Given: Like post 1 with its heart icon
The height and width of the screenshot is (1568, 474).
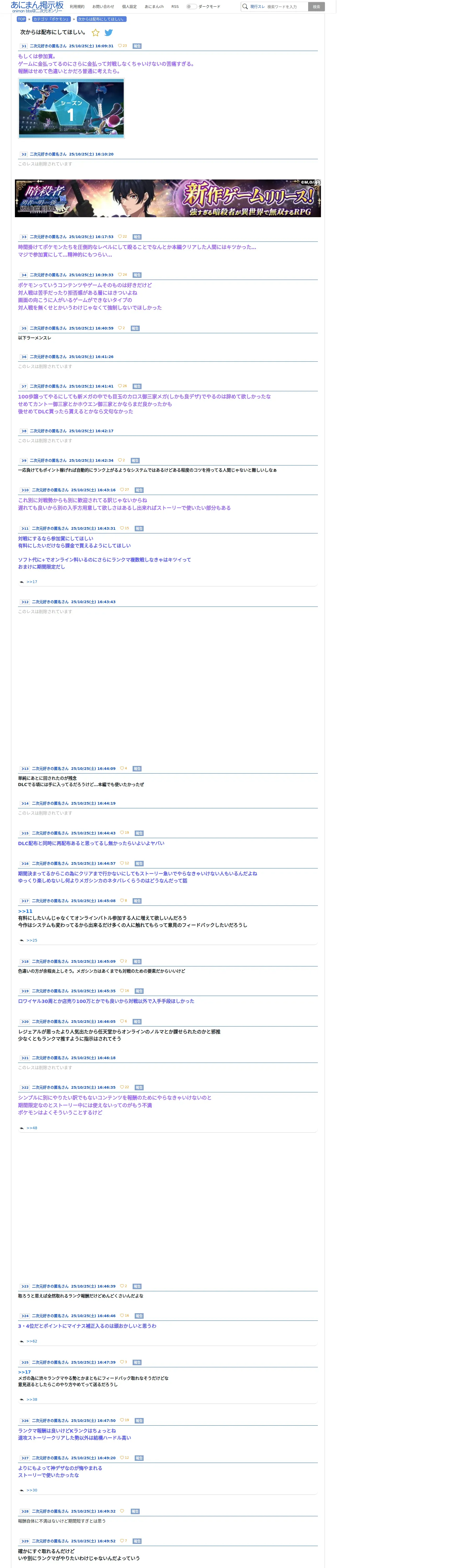Looking at the screenshot, I should pyautogui.click(x=120, y=46).
